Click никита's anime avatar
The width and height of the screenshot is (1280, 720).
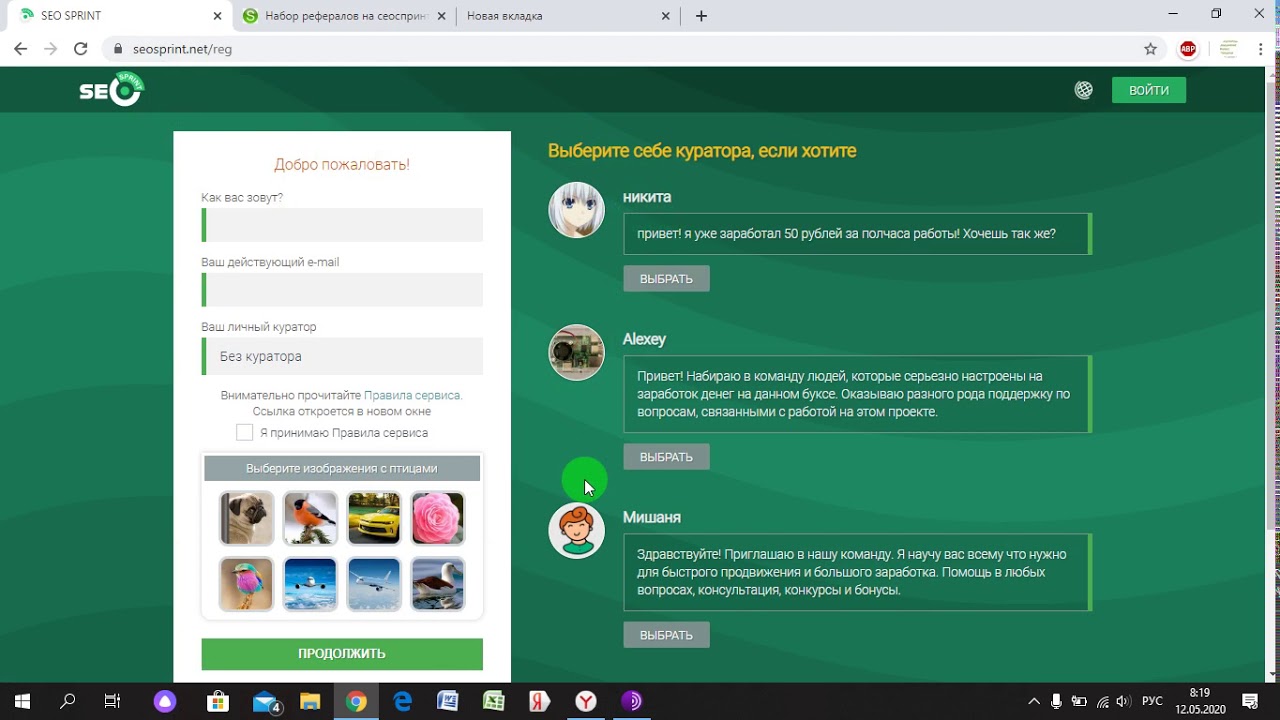coord(577,210)
